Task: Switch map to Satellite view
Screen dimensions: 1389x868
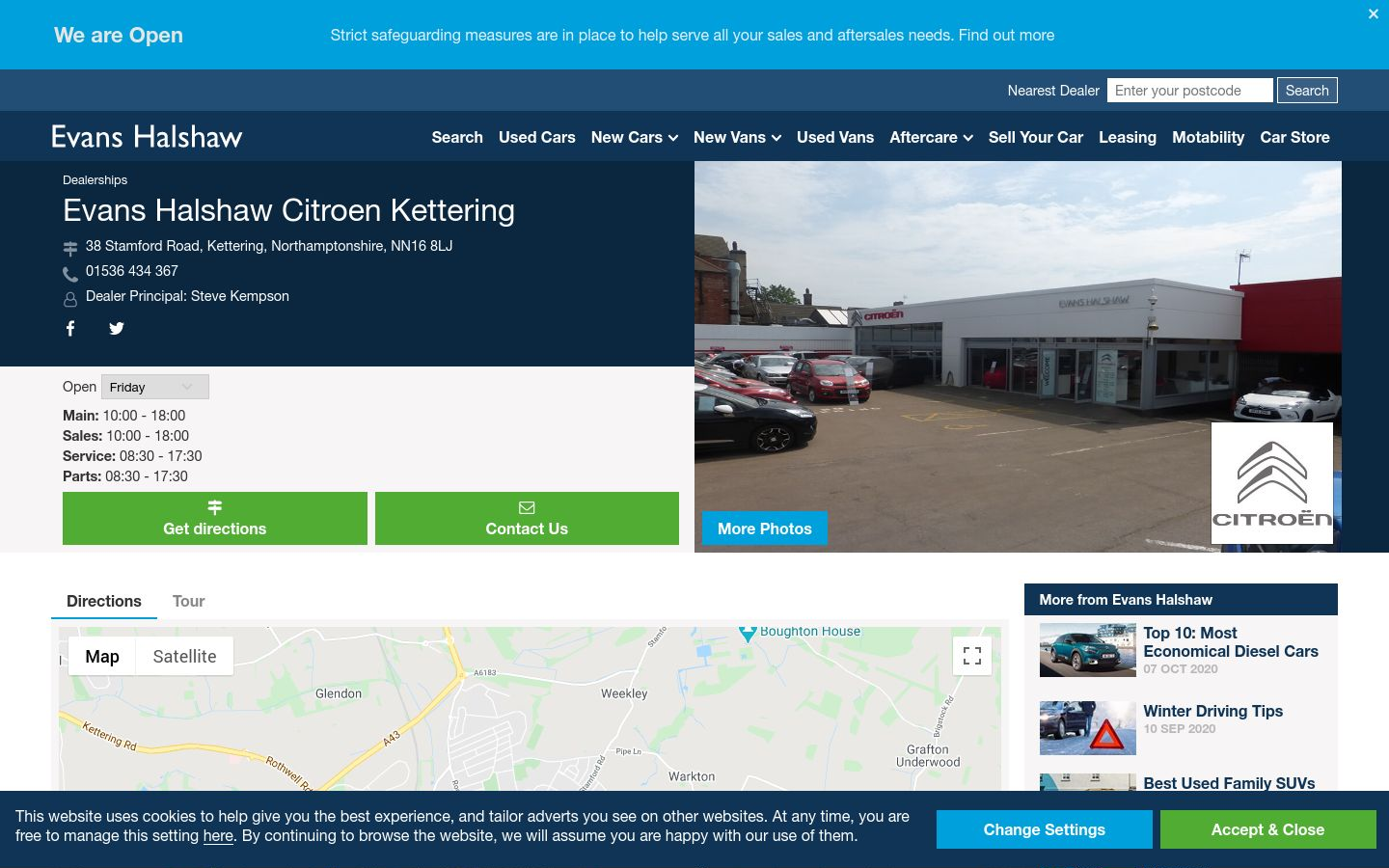Action: (184, 656)
